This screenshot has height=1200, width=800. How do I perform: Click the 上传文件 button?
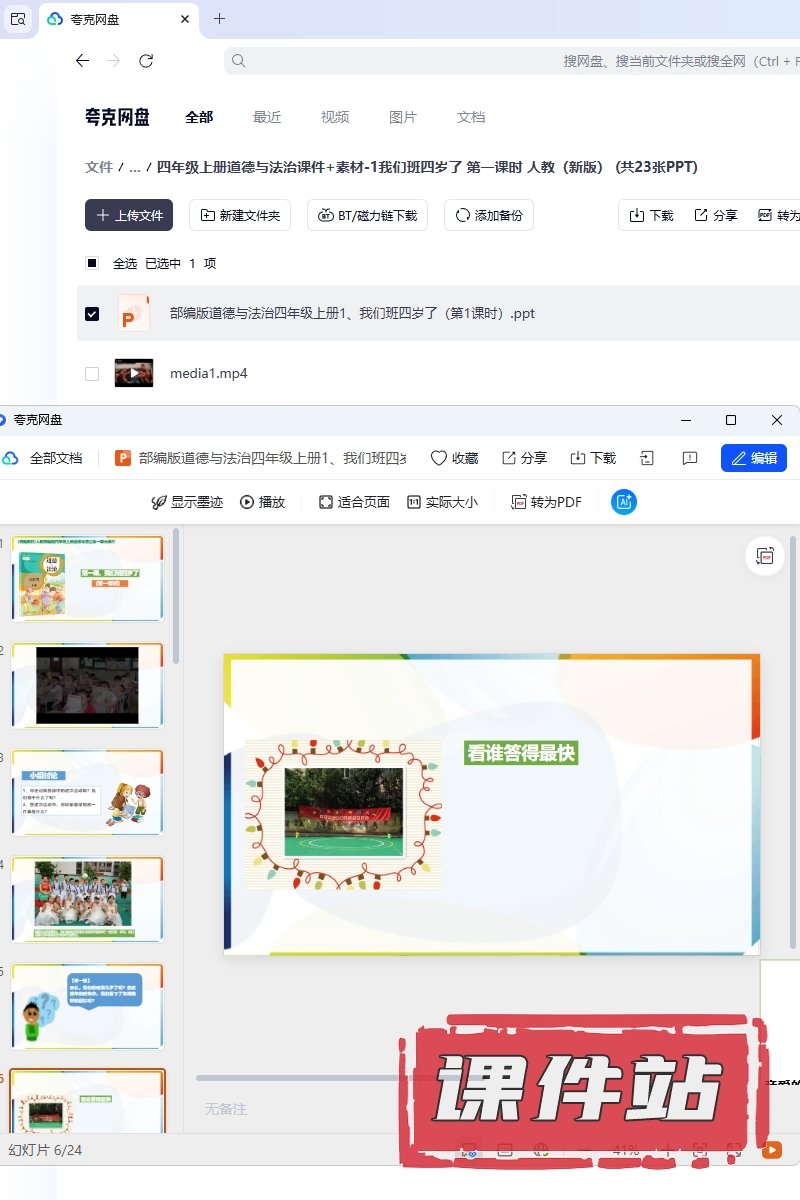point(129,215)
